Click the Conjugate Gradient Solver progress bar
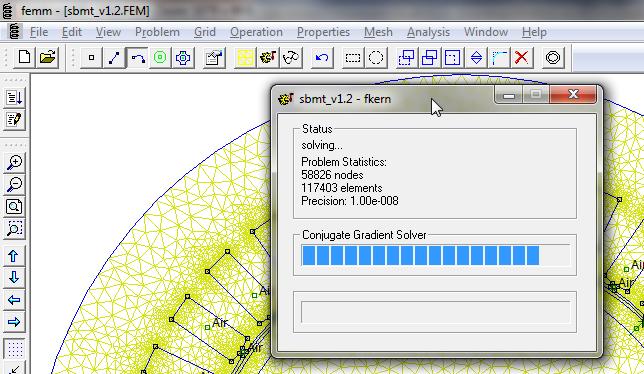Screen dimensions: 644x374 point(435,255)
